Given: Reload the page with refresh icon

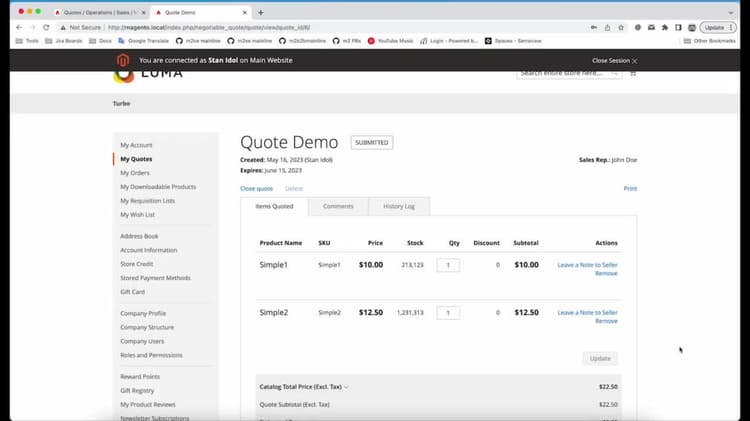Looking at the screenshot, I should tap(46, 28).
